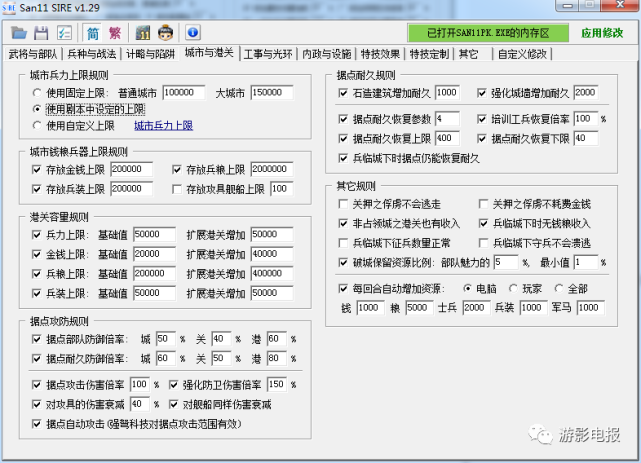Open the 计略与陷阱 tab
This screenshot has height=463, width=641.
pos(150,54)
